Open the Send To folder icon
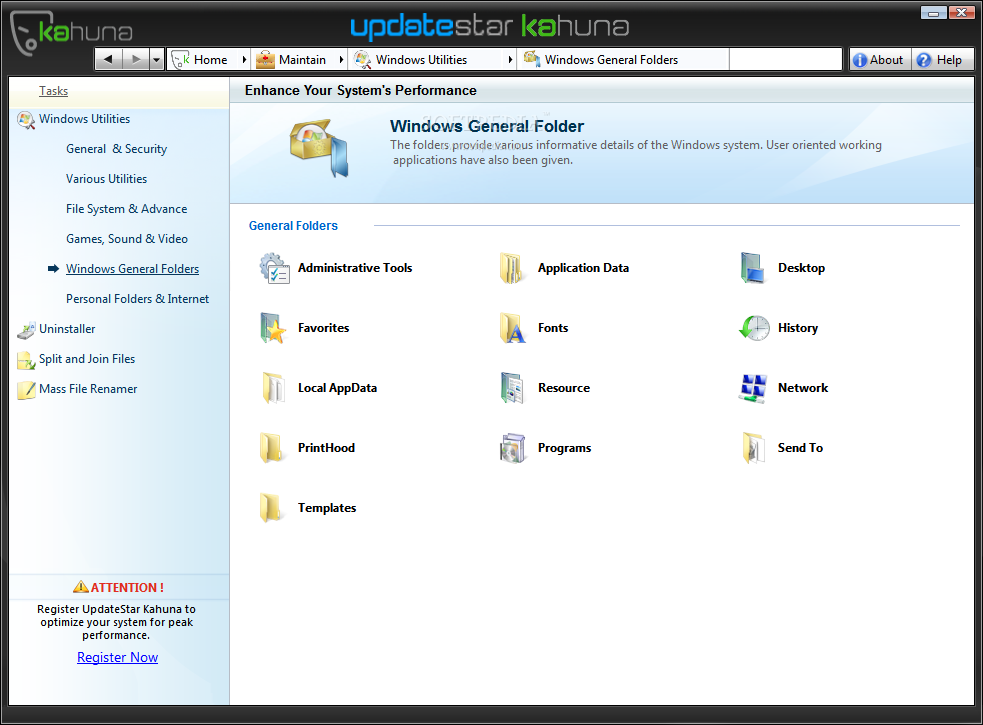 tap(754, 448)
